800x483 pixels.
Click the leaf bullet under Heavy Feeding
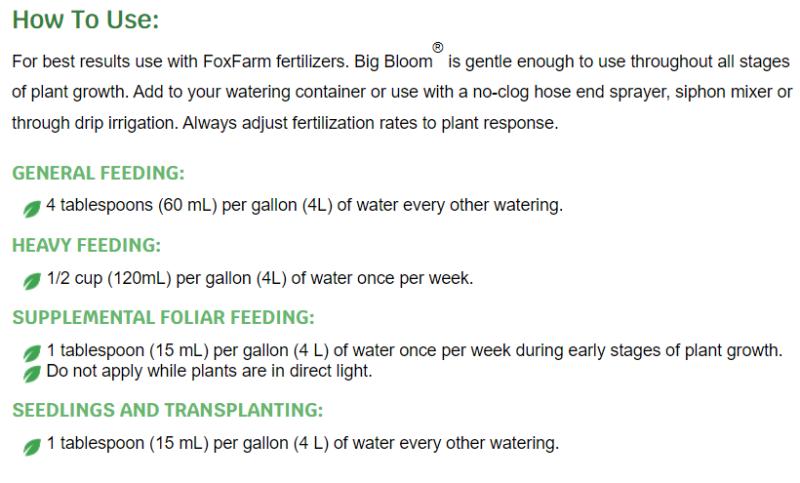point(32,281)
